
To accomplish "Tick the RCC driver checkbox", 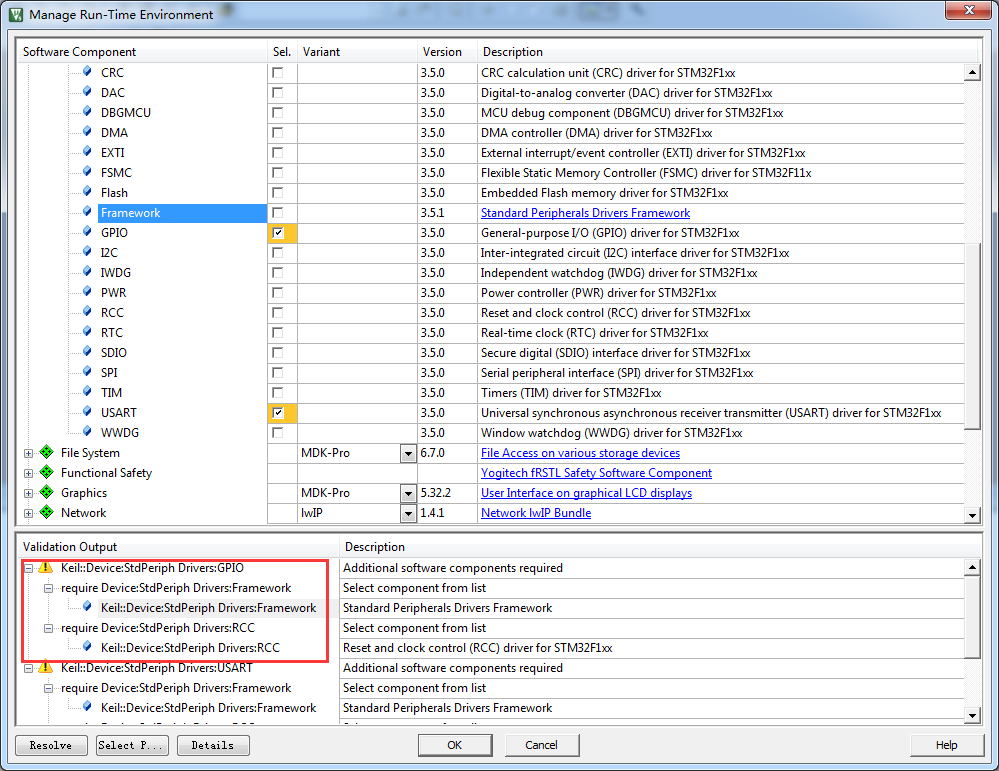I will [278, 313].
